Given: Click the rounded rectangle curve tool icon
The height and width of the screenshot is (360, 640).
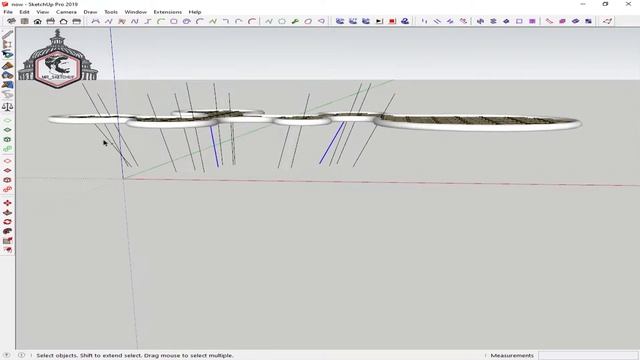Looking at the screenshot, I should [174, 21].
